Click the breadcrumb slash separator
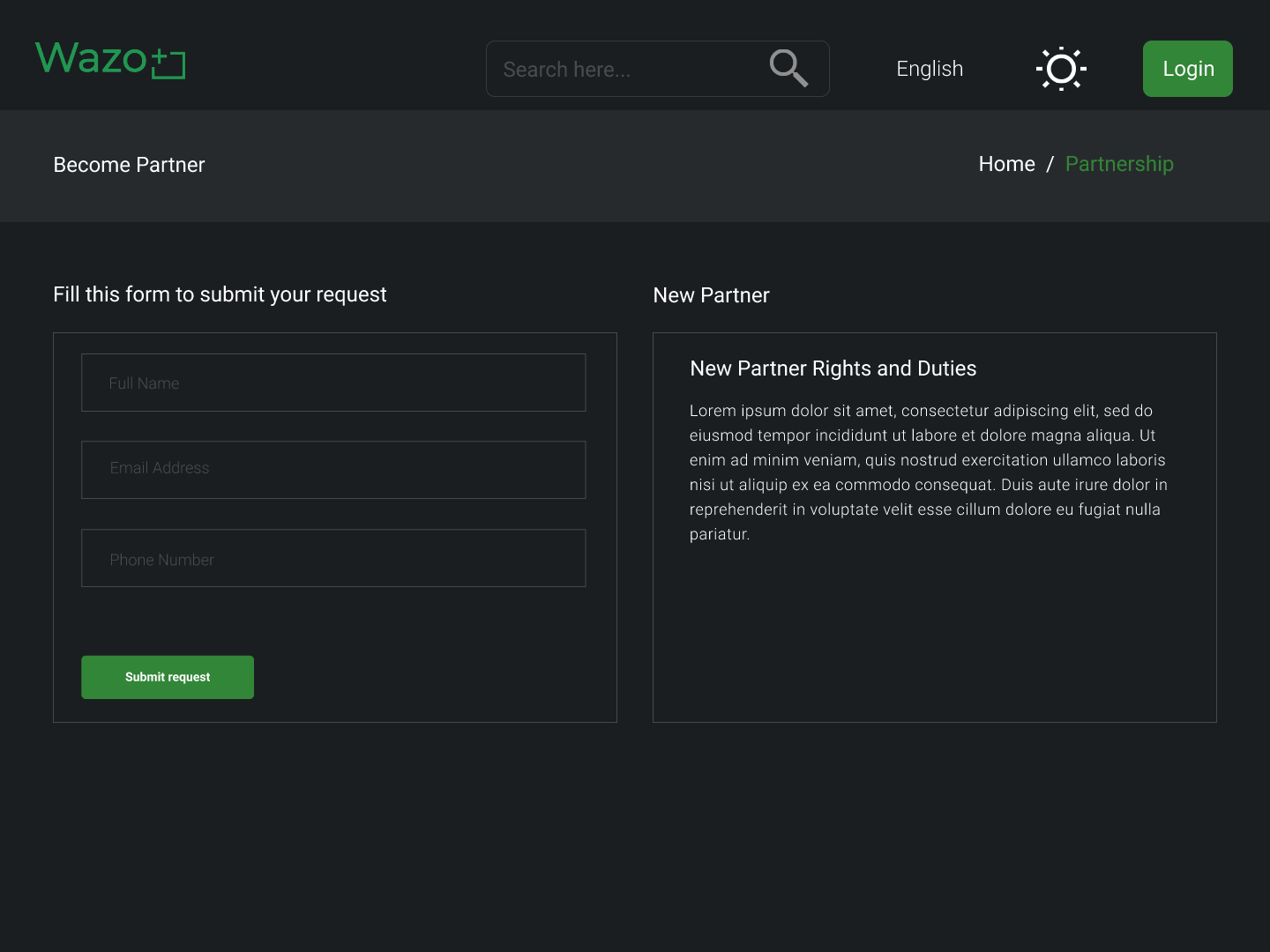 click(1050, 165)
